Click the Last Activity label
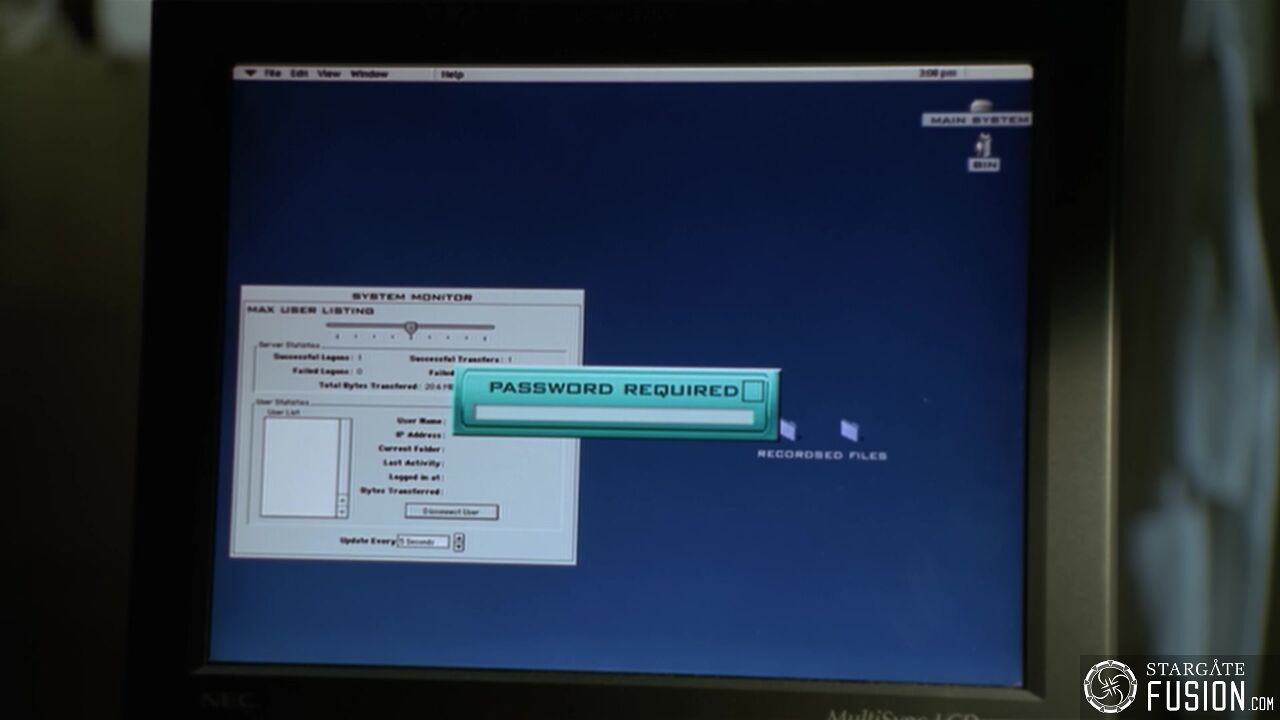The image size is (1280, 720). 413,463
